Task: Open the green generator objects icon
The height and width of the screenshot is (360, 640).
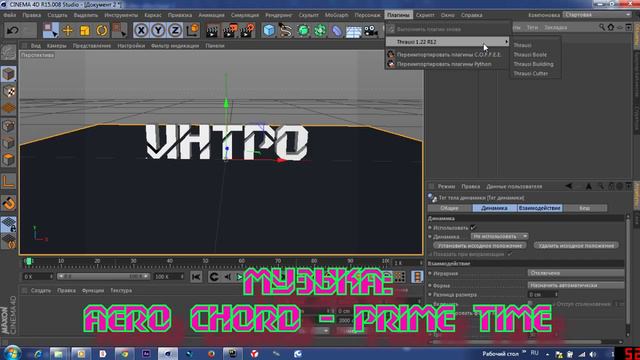Action: click(x=303, y=31)
